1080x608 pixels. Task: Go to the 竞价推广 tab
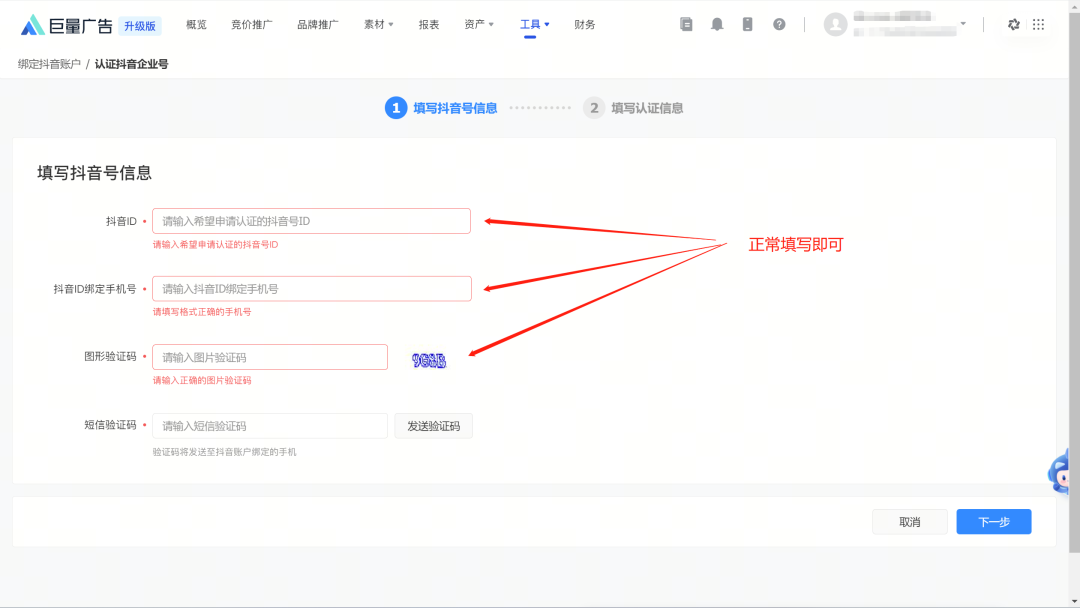(251, 24)
